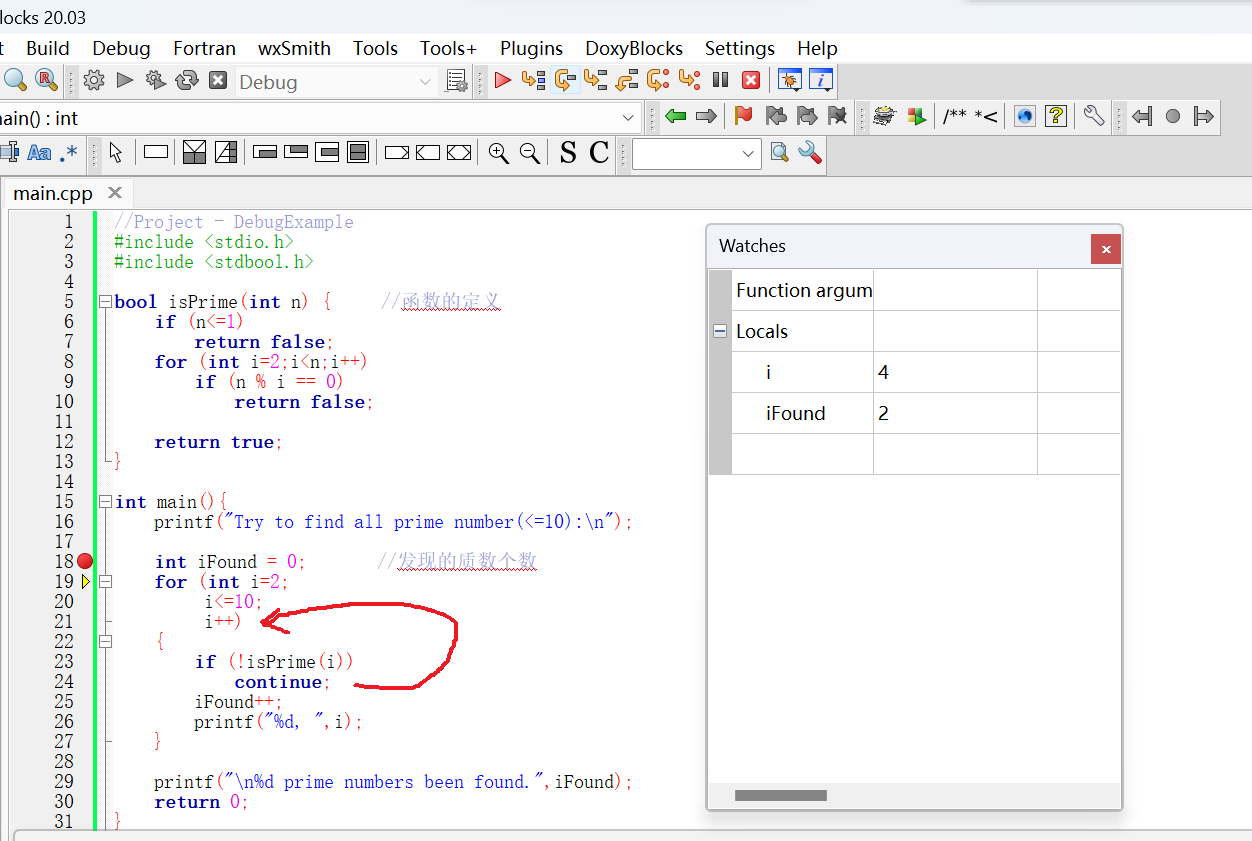Fold the isPrime function at line 5
The height and width of the screenshot is (841, 1252).
[105, 302]
